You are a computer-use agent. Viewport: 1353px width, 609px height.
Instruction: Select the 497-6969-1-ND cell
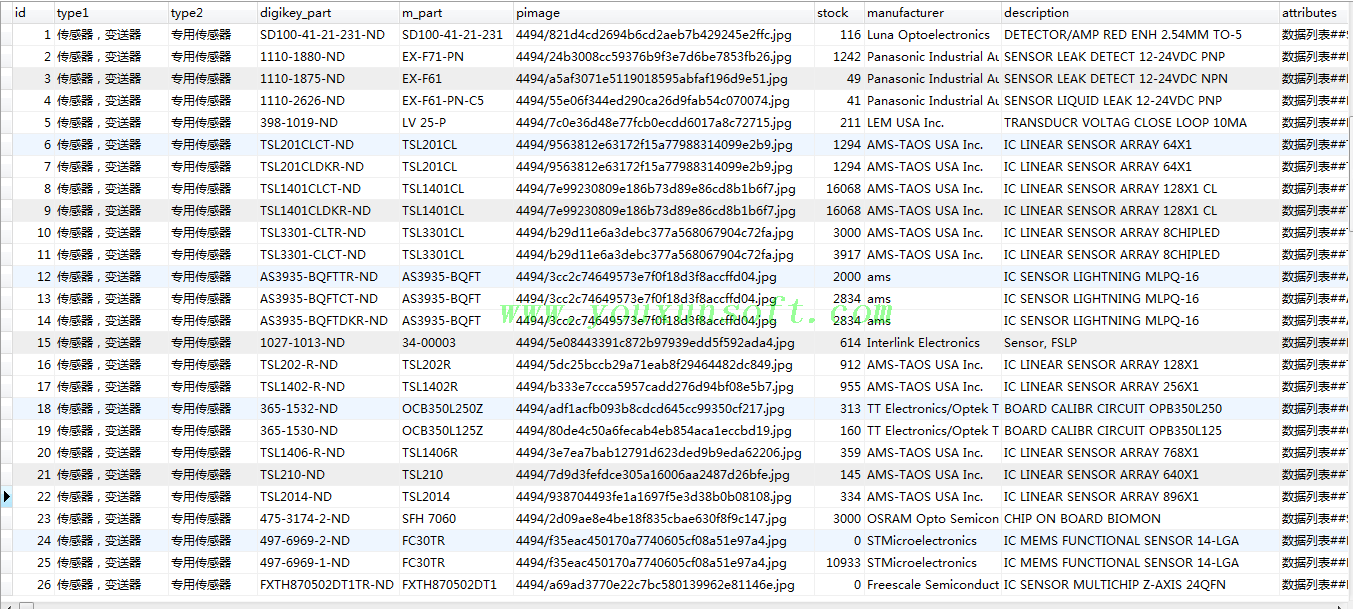[x=328, y=563]
